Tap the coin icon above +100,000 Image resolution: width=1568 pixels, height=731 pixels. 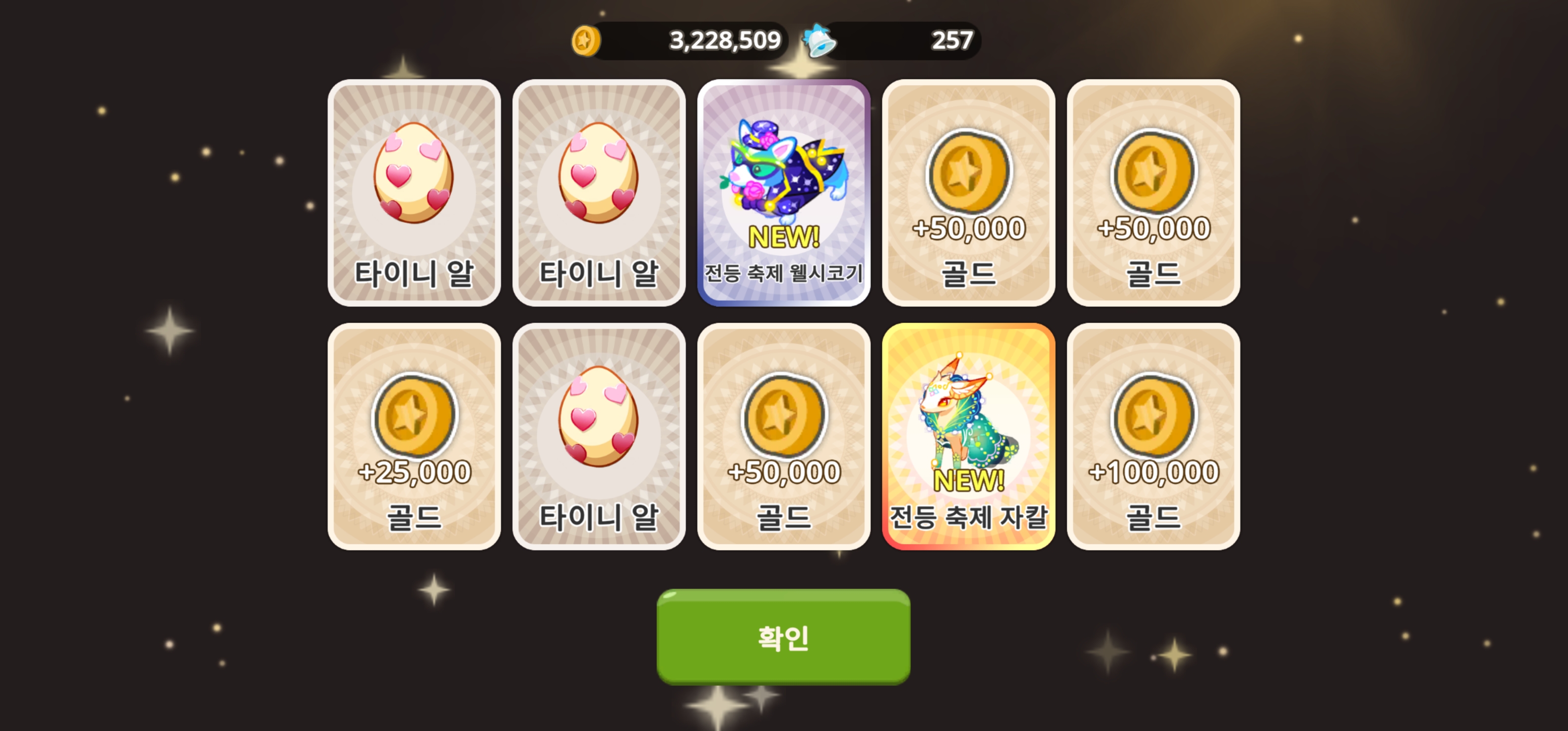pos(1154,415)
